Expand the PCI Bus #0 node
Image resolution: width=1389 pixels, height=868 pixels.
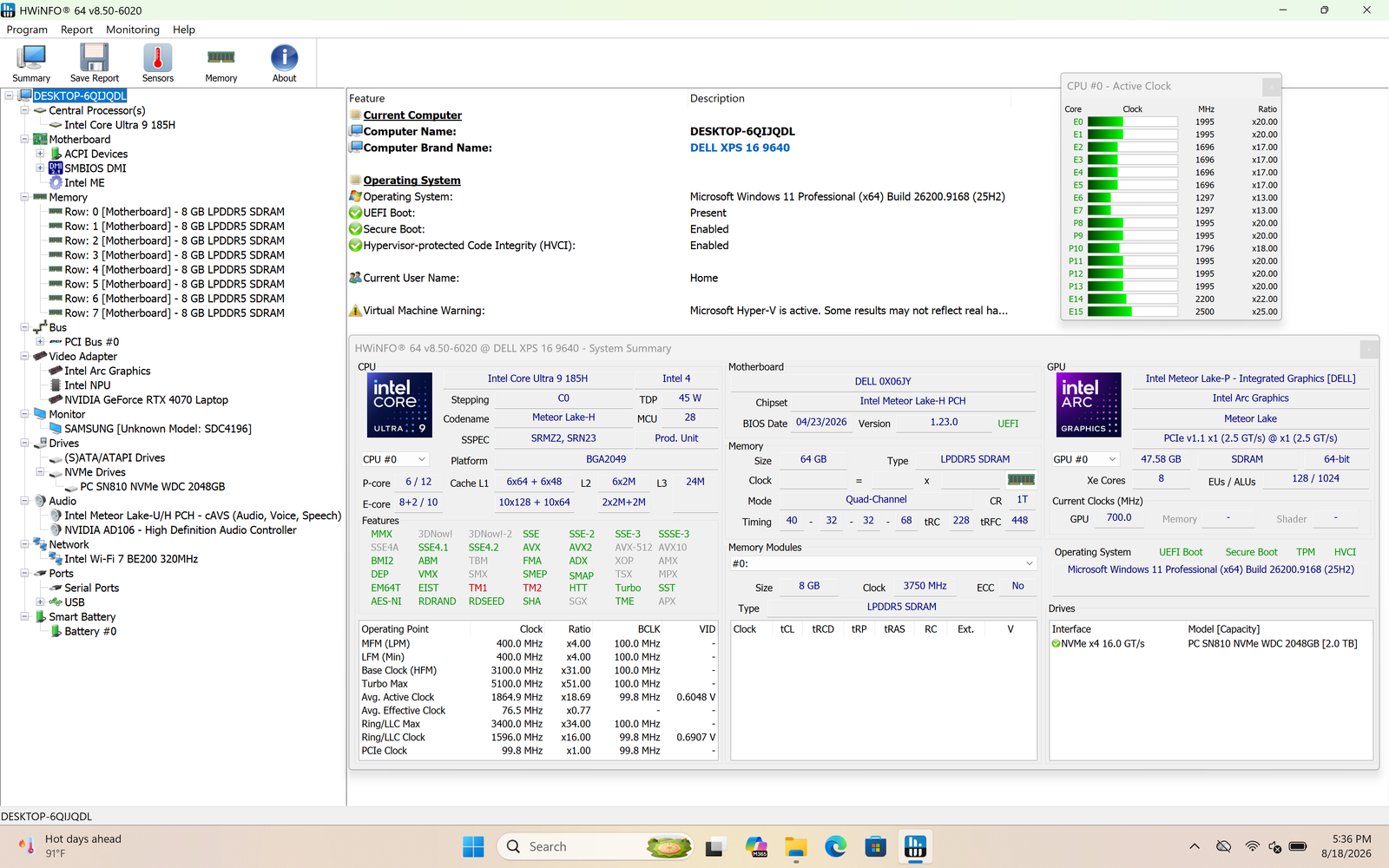pos(40,342)
